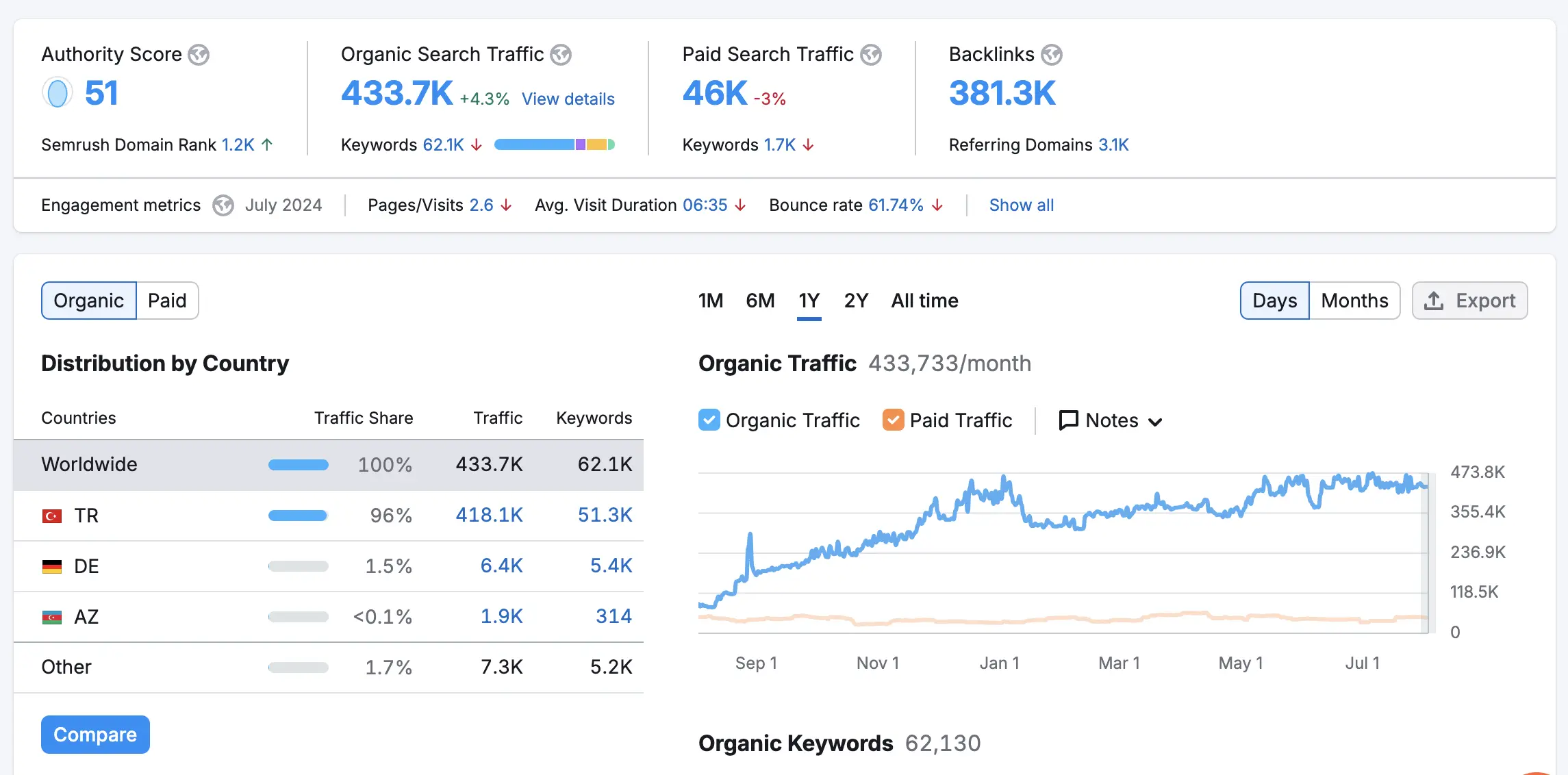Viewport: 1568px width, 775px height.
Task: Open DE keywords value 5.4K
Action: 611,566
